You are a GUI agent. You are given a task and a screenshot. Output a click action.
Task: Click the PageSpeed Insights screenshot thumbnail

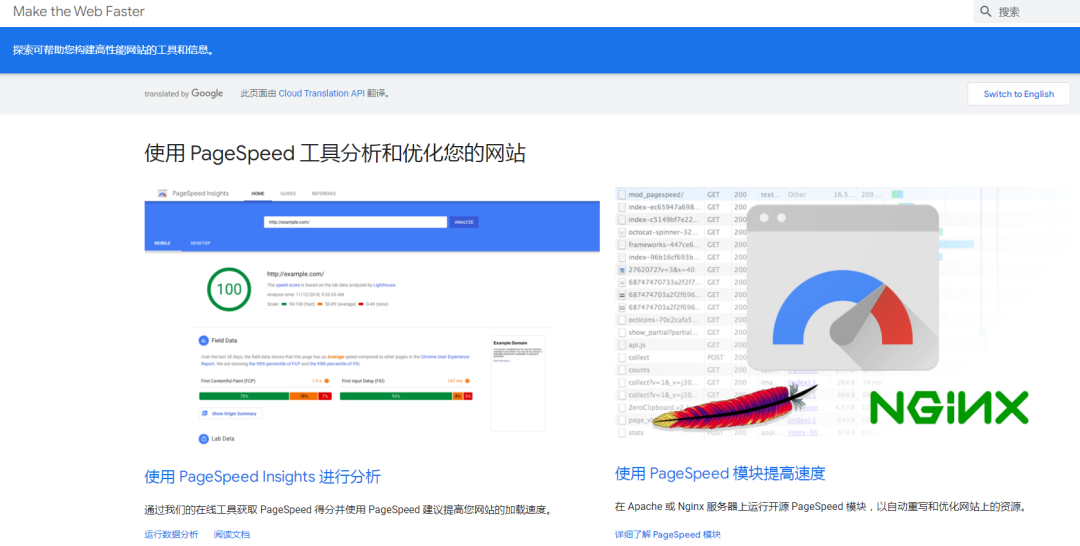[x=372, y=315]
